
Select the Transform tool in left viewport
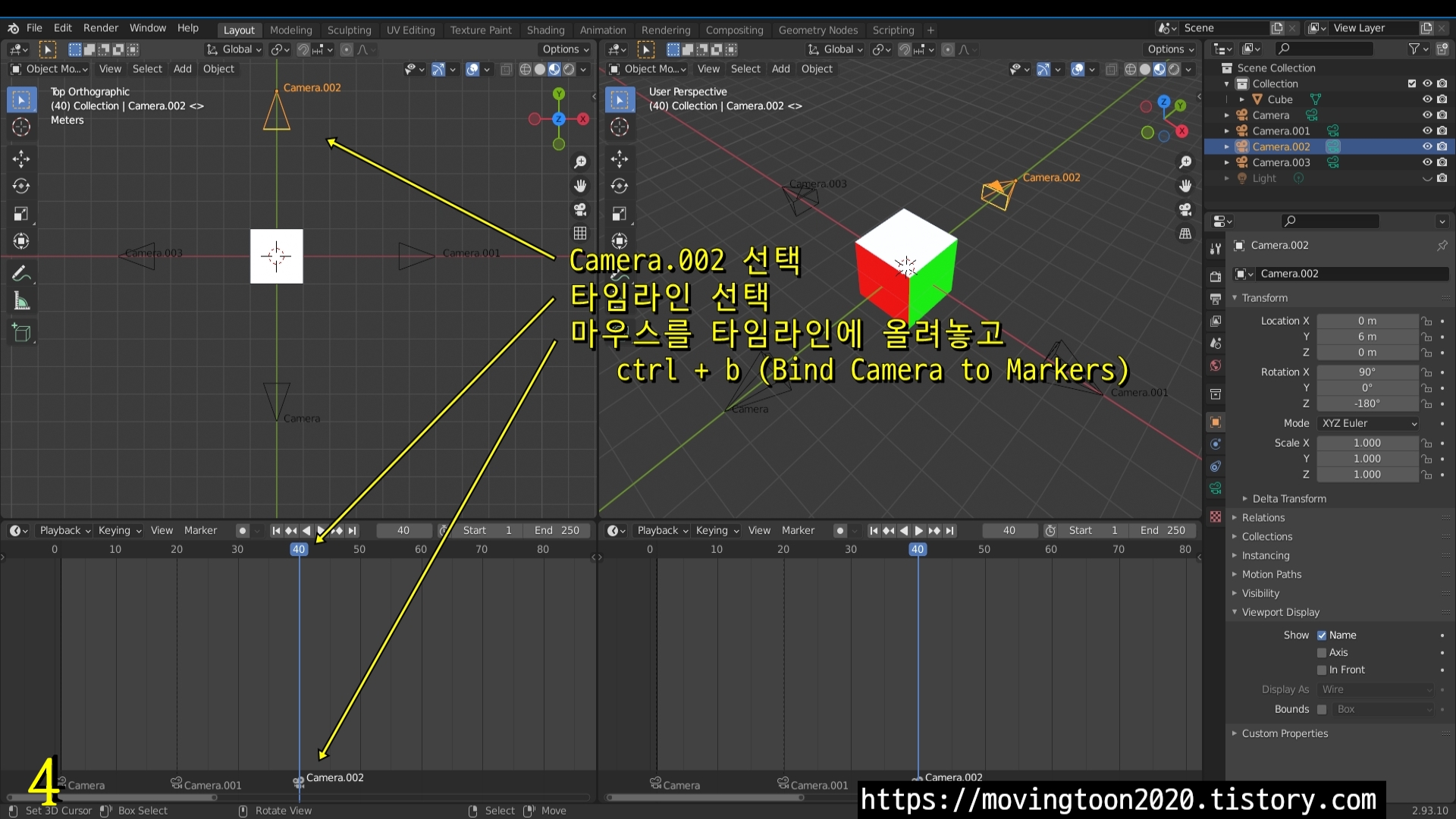coord(21,241)
